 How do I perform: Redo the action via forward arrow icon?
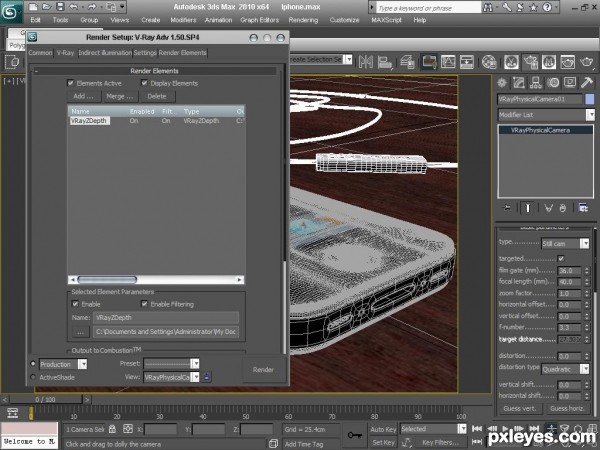(x=92, y=7)
